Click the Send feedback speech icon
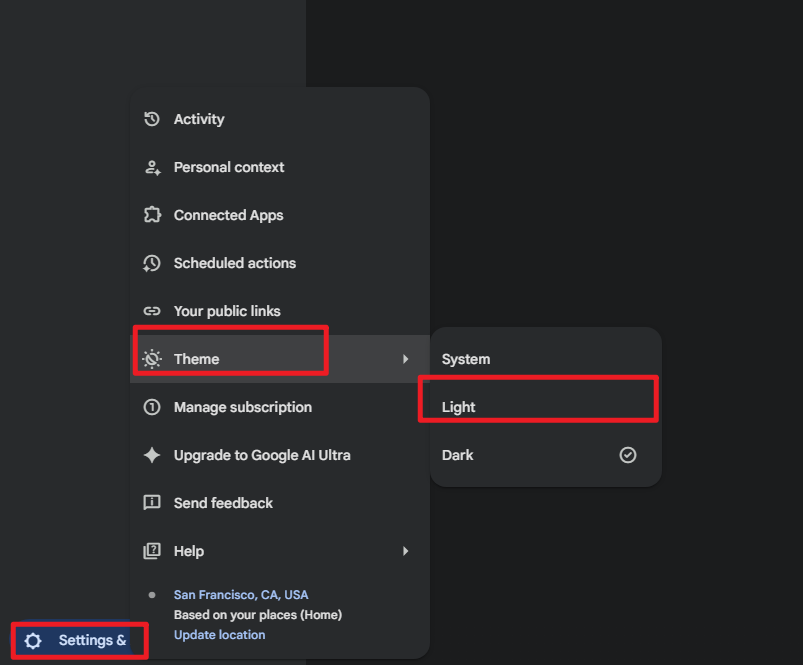Image resolution: width=803 pixels, height=665 pixels. [x=152, y=503]
